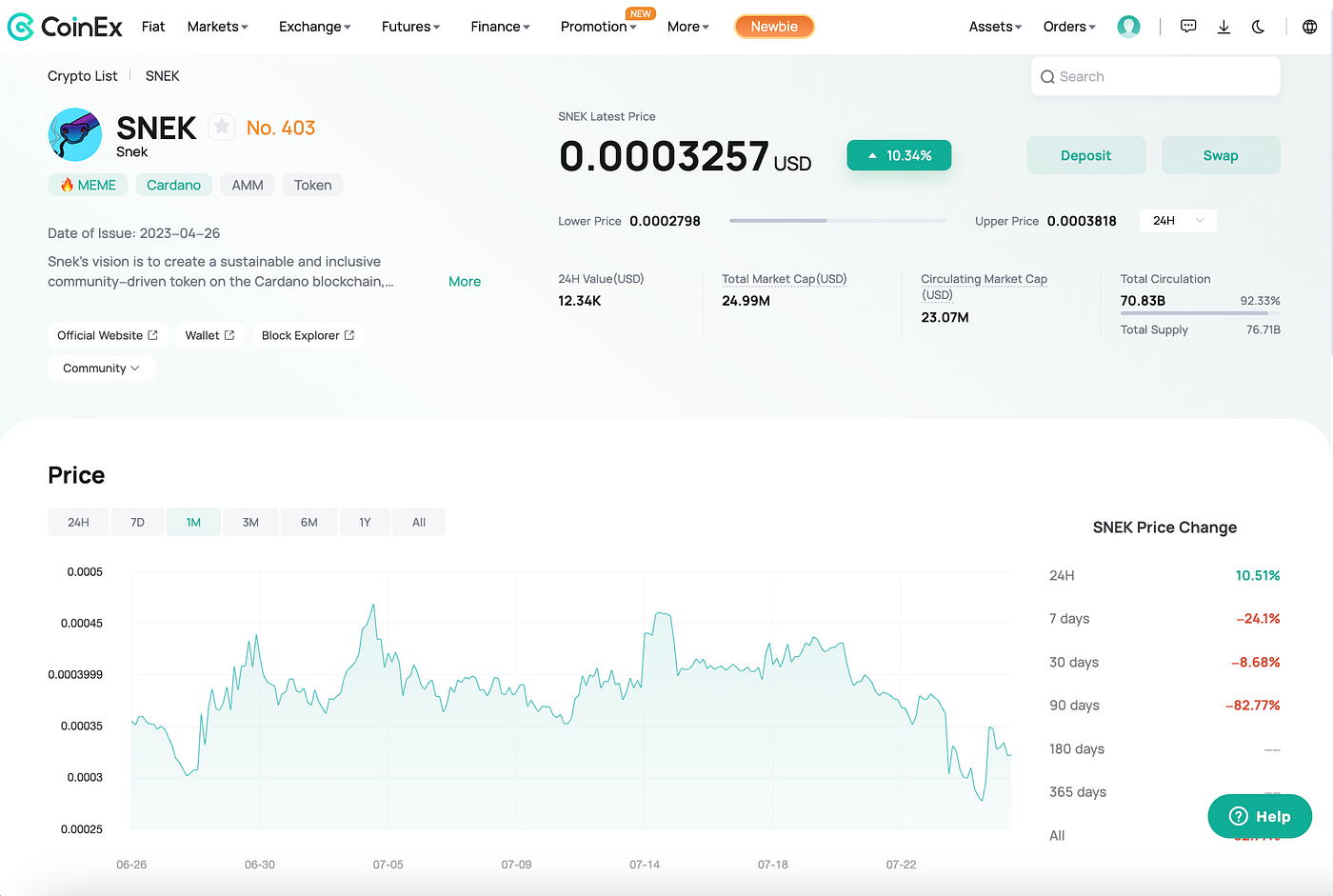Screen dimensions: 1333x896
Task: Toggle dark mode moon icon
Action: point(1258,27)
